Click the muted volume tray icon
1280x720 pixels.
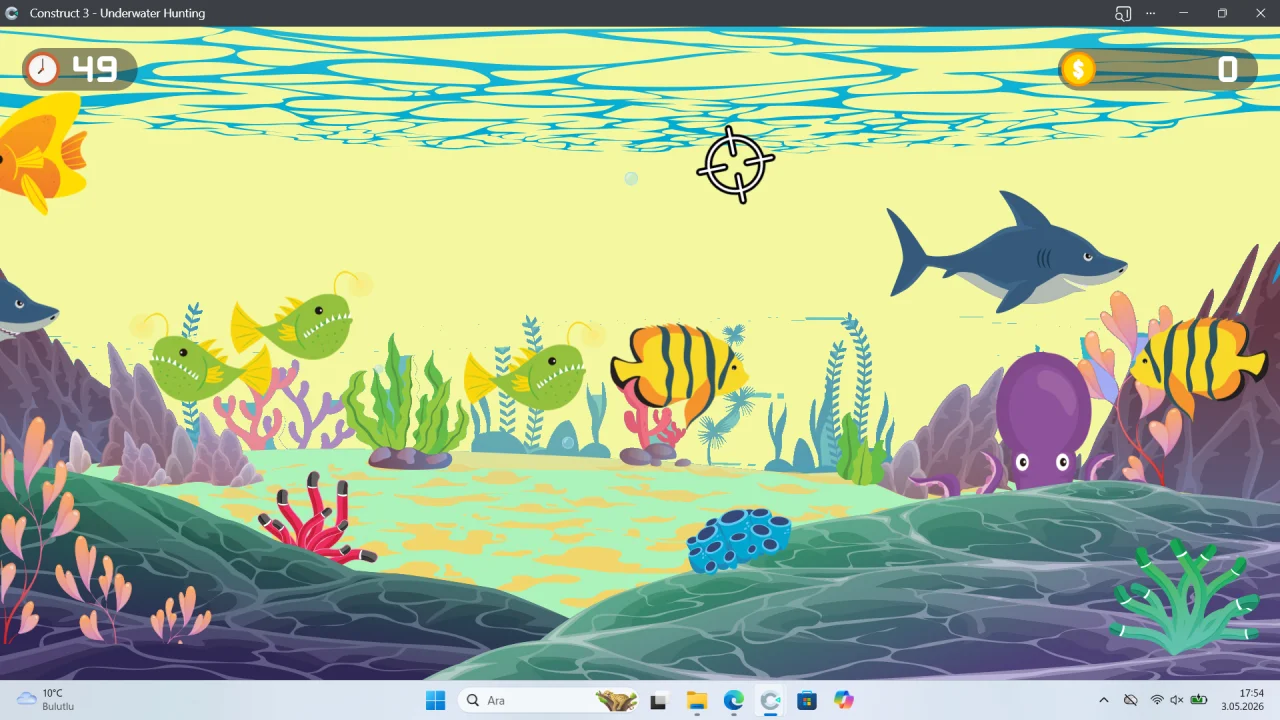[x=1177, y=700]
